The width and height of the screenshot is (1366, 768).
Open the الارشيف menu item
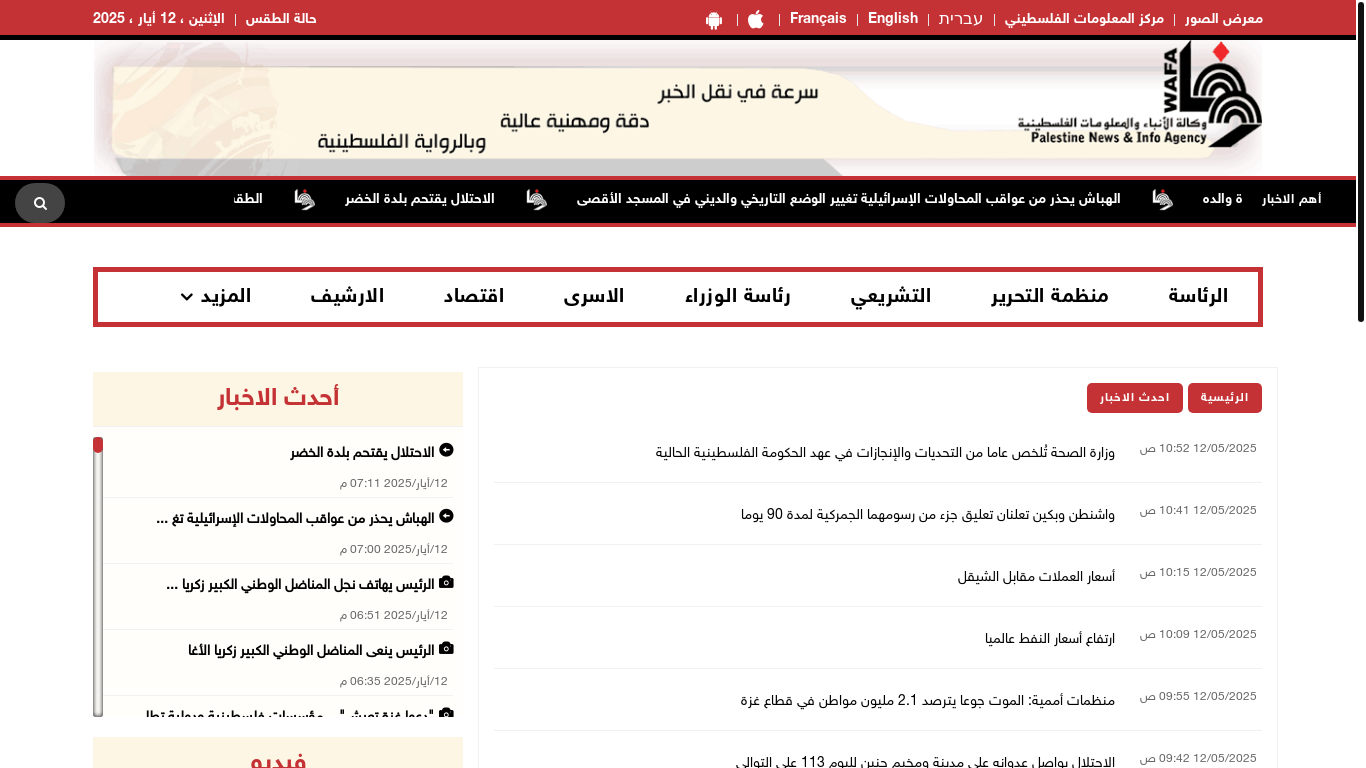(347, 296)
